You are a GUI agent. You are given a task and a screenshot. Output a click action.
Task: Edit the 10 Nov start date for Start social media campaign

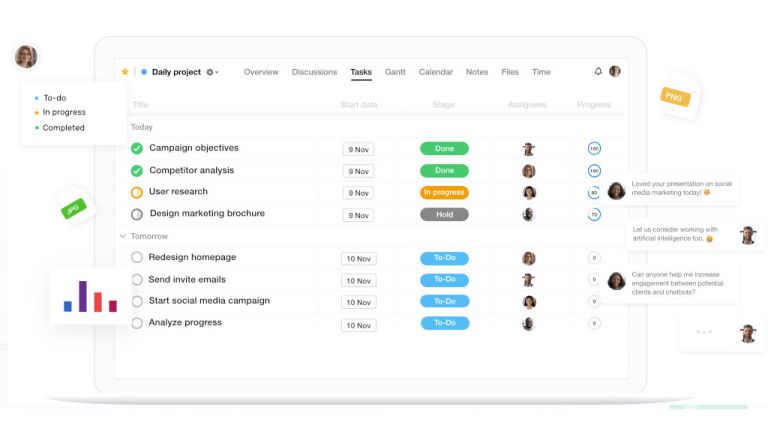(359, 302)
